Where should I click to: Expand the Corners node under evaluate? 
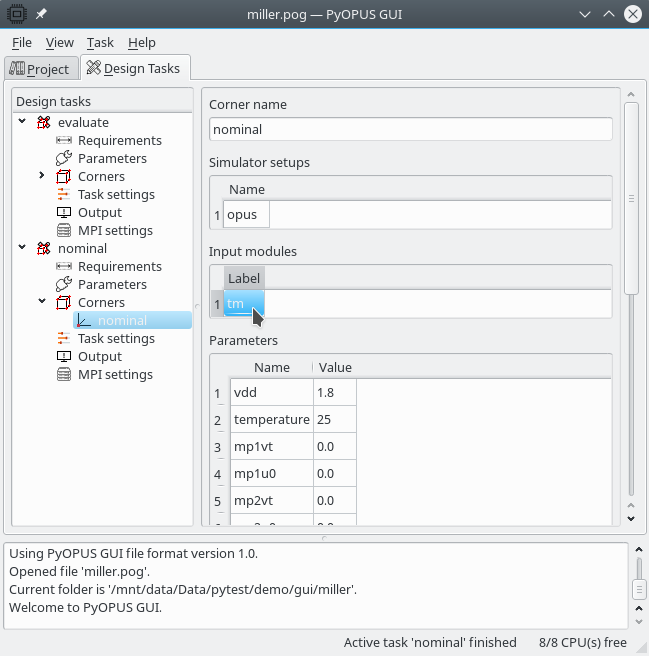(x=41, y=177)
